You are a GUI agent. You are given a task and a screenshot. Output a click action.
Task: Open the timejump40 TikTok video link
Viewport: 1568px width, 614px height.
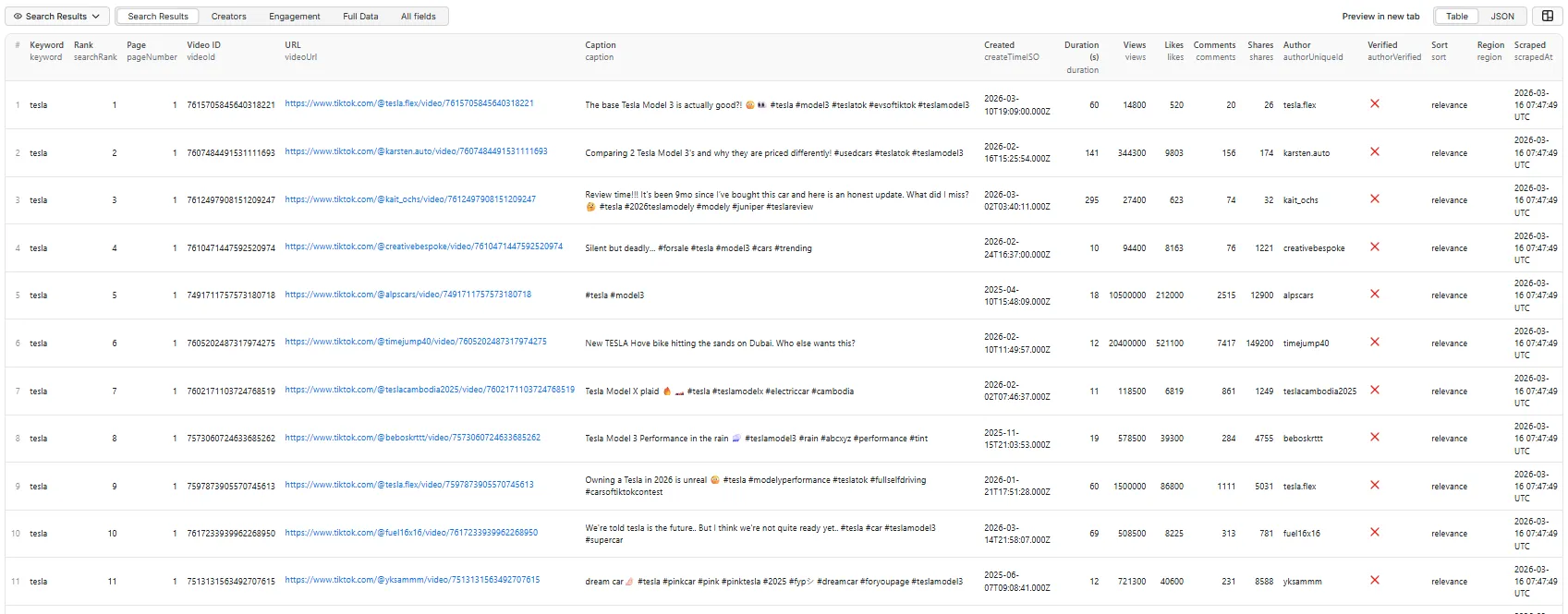(416, 342)
